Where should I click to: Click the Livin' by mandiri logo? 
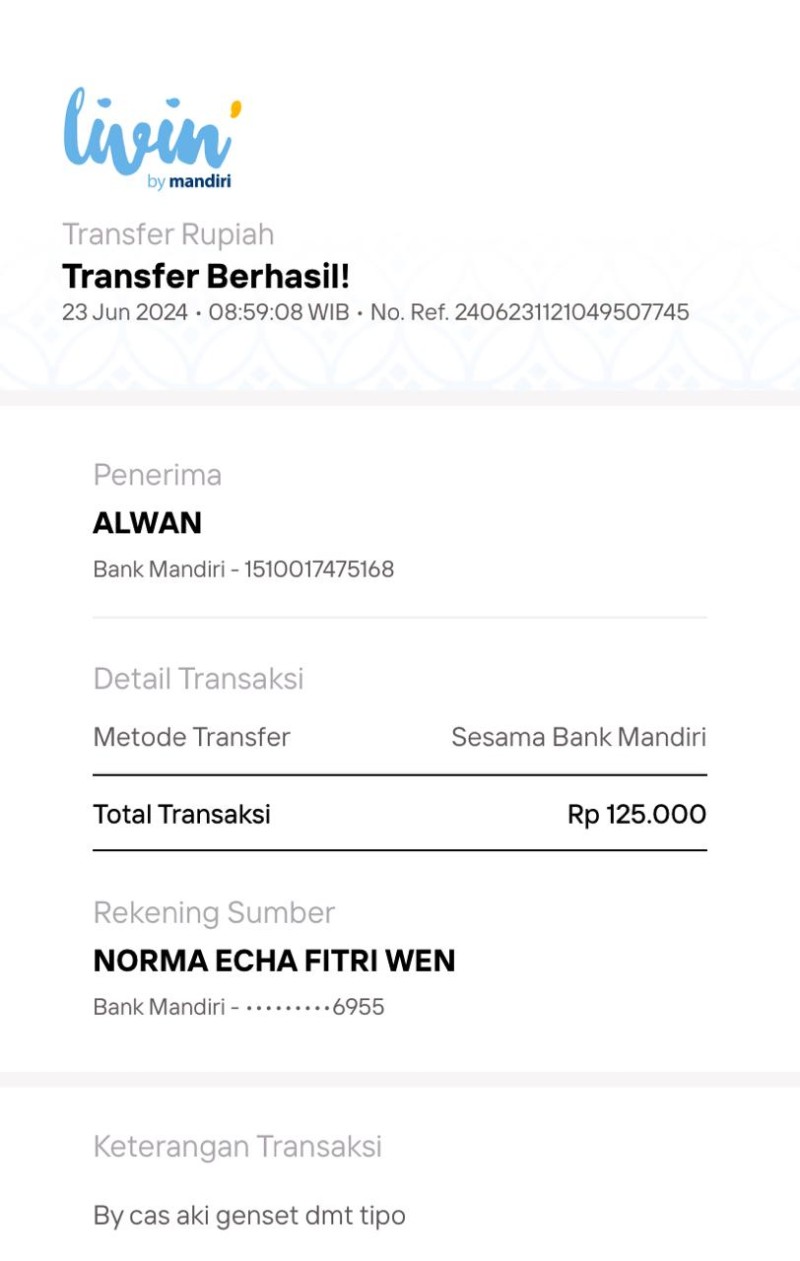pyautogui.click(x=152, y=138)
